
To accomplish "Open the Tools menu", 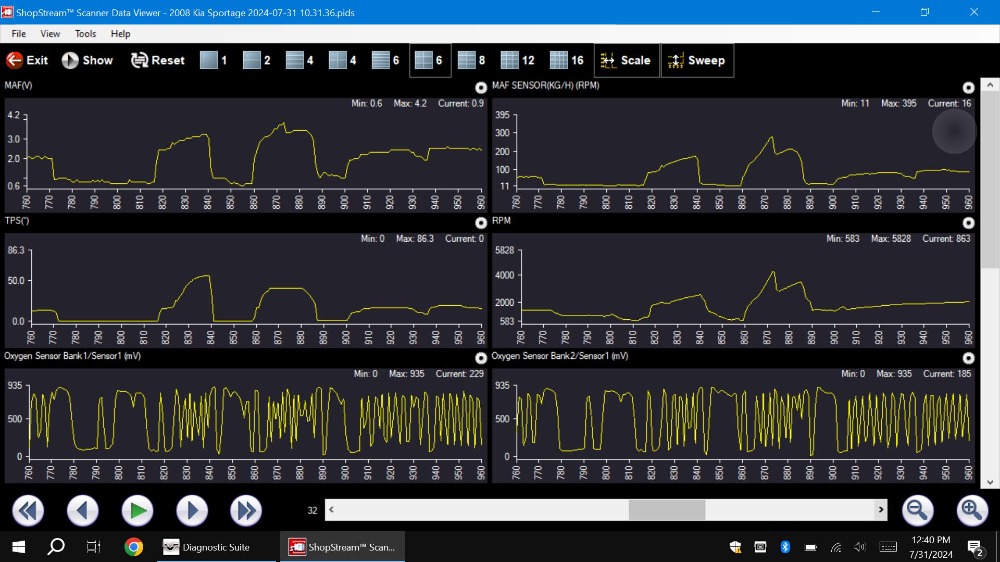I will click(85, 34).
